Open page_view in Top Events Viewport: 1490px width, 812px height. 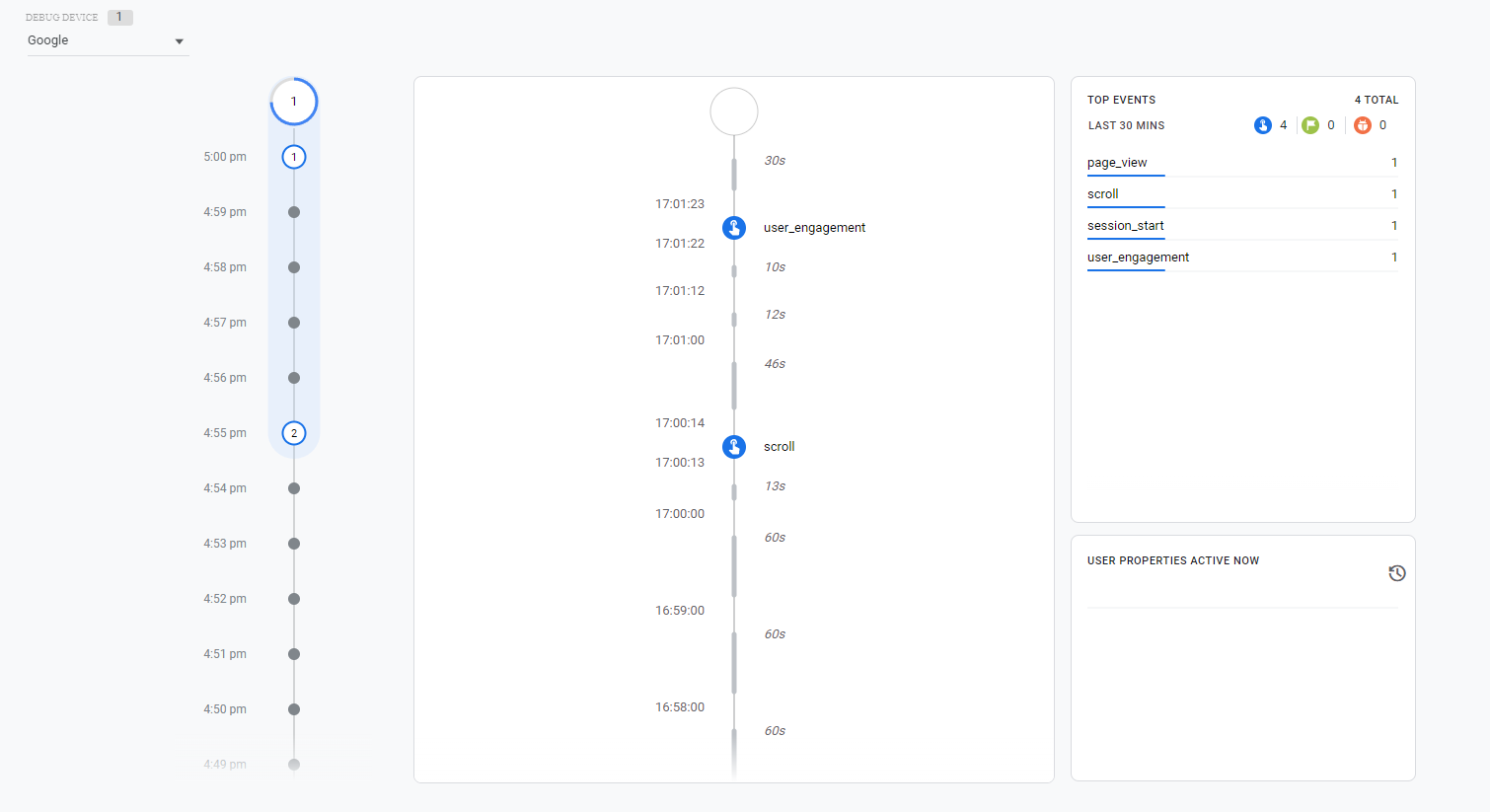1117,163
